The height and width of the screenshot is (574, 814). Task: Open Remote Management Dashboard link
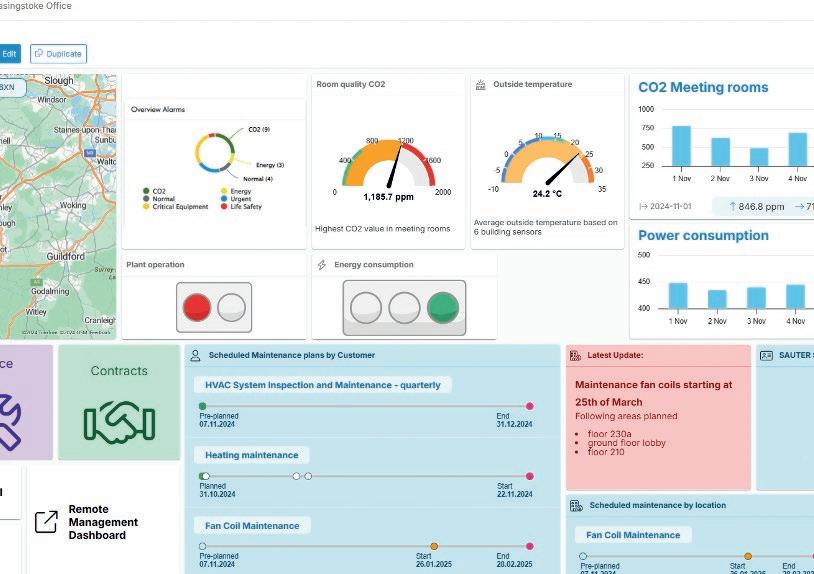(x=103, y=522)
